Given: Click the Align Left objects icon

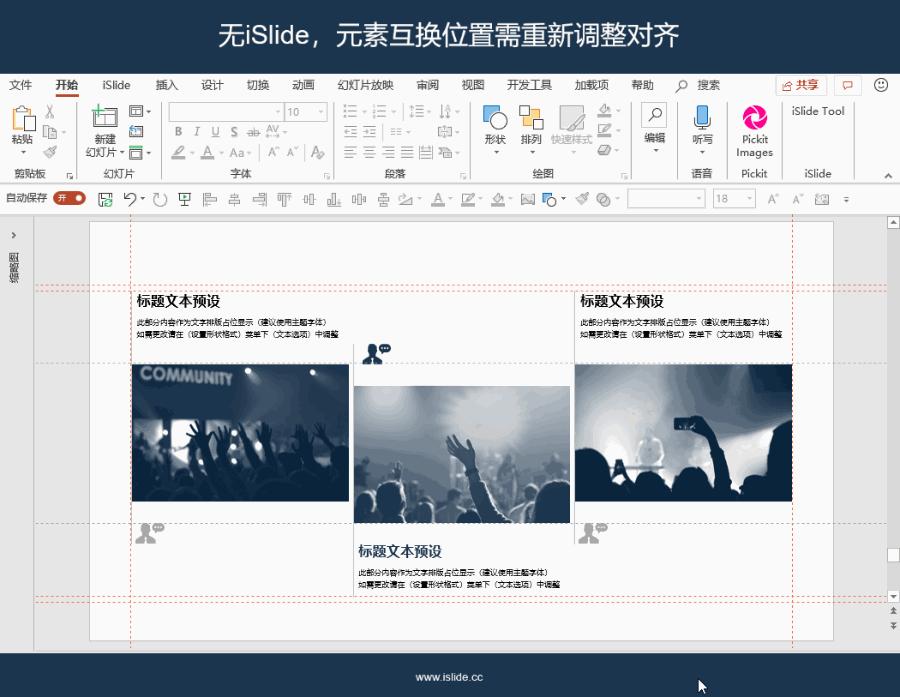Looking at the screenshot, I should (210, 199).
